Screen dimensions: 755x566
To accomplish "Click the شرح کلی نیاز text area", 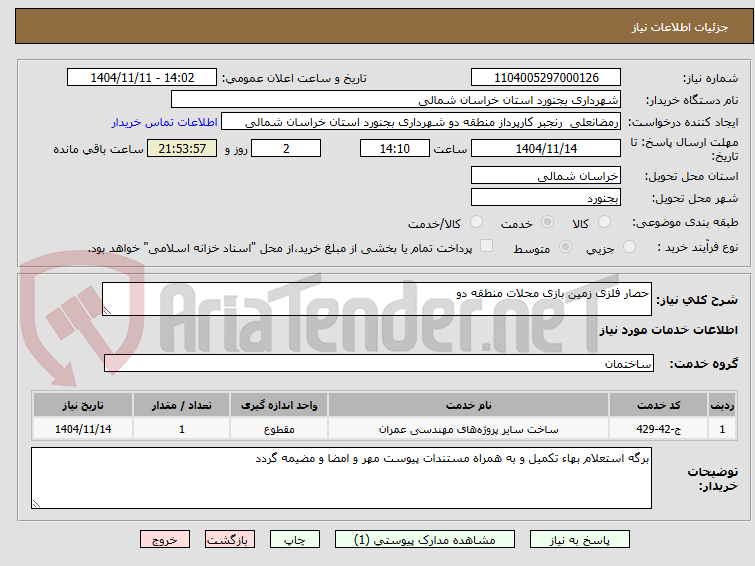I will click(377, 299).
